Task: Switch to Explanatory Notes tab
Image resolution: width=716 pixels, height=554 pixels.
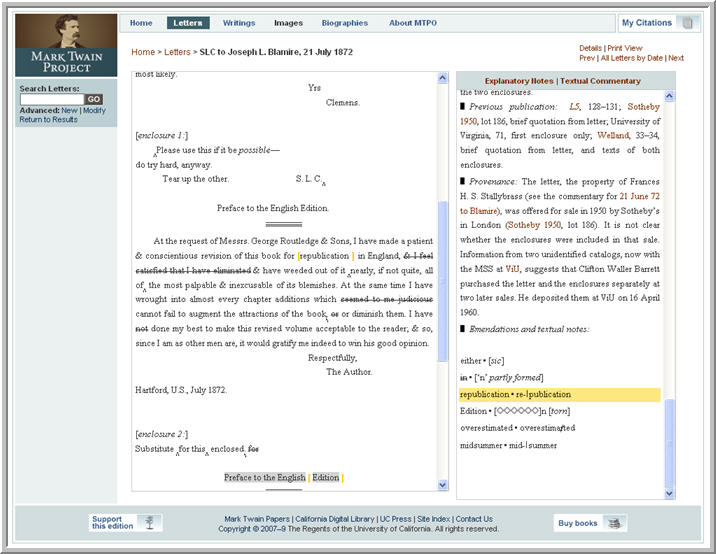Action: (519, 81)
